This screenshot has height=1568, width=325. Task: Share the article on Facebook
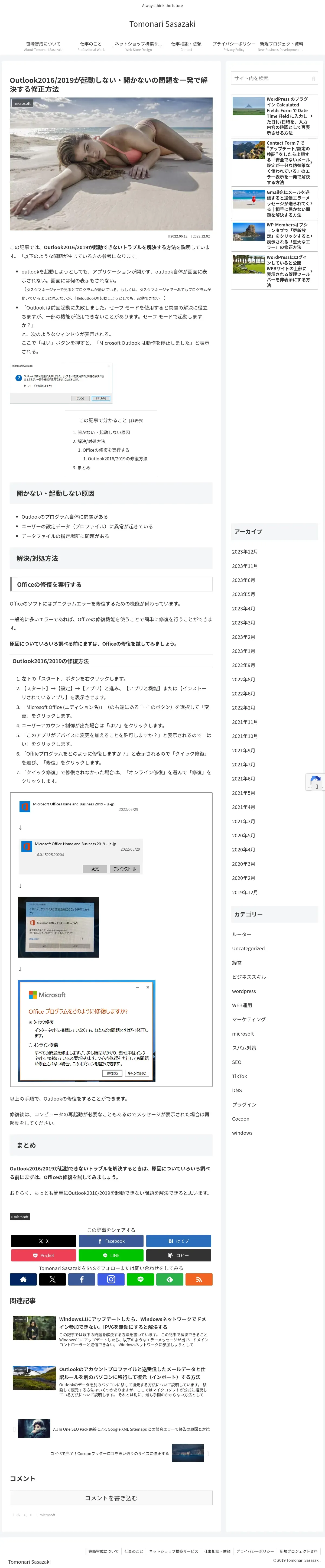[x=111, y=1241]
